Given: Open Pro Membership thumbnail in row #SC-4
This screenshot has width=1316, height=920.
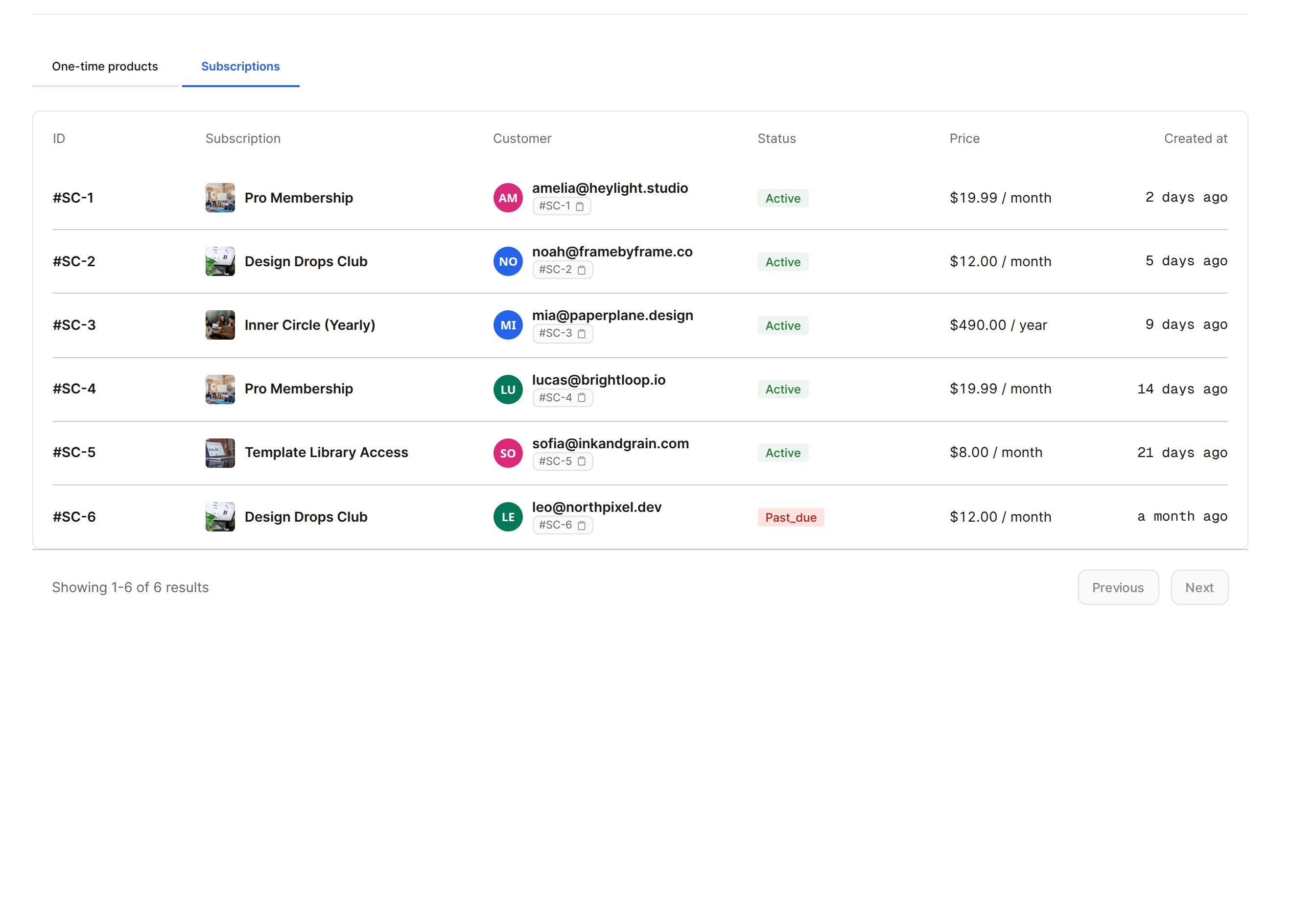Looking at the screenshot, I should click(220, 390).
